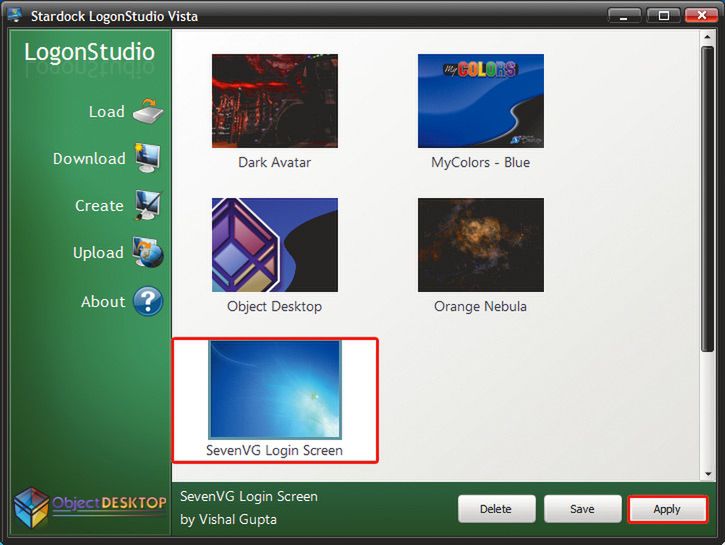The width and height of the screenshot is (725, 545).
Task: Click the scrollbar up arrow
Action: pyautogui.click(x=707, y=37)
